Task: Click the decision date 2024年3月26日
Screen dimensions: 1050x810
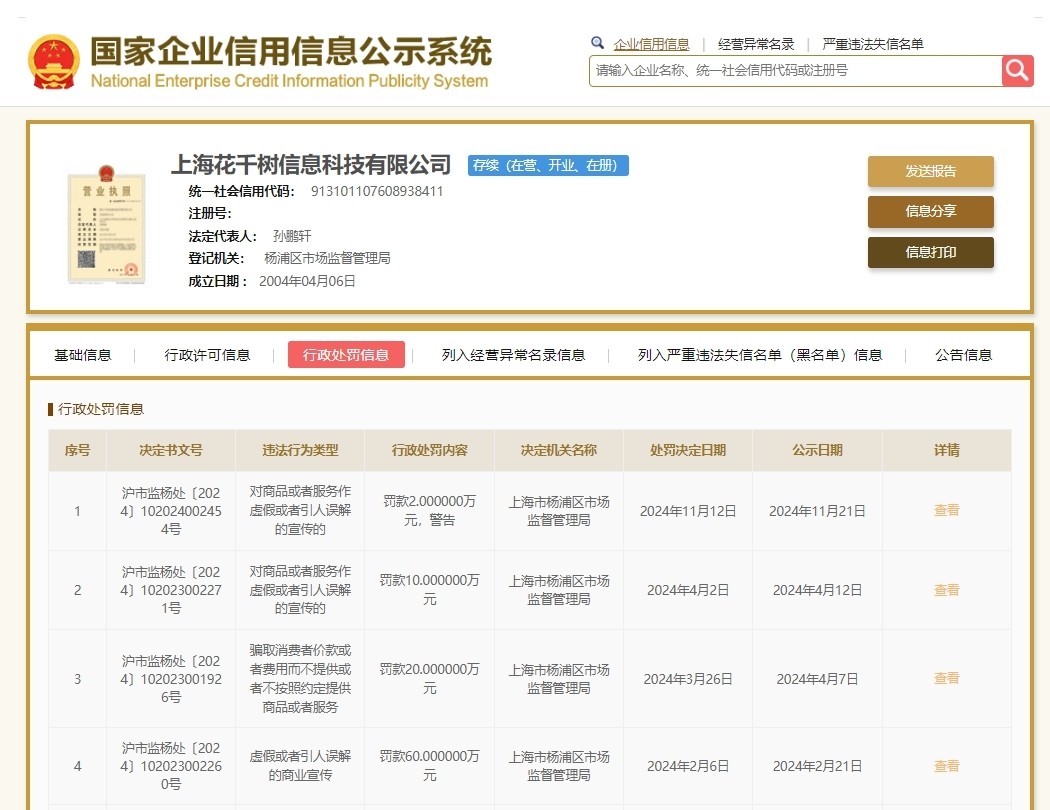Action: click(688, 679)
